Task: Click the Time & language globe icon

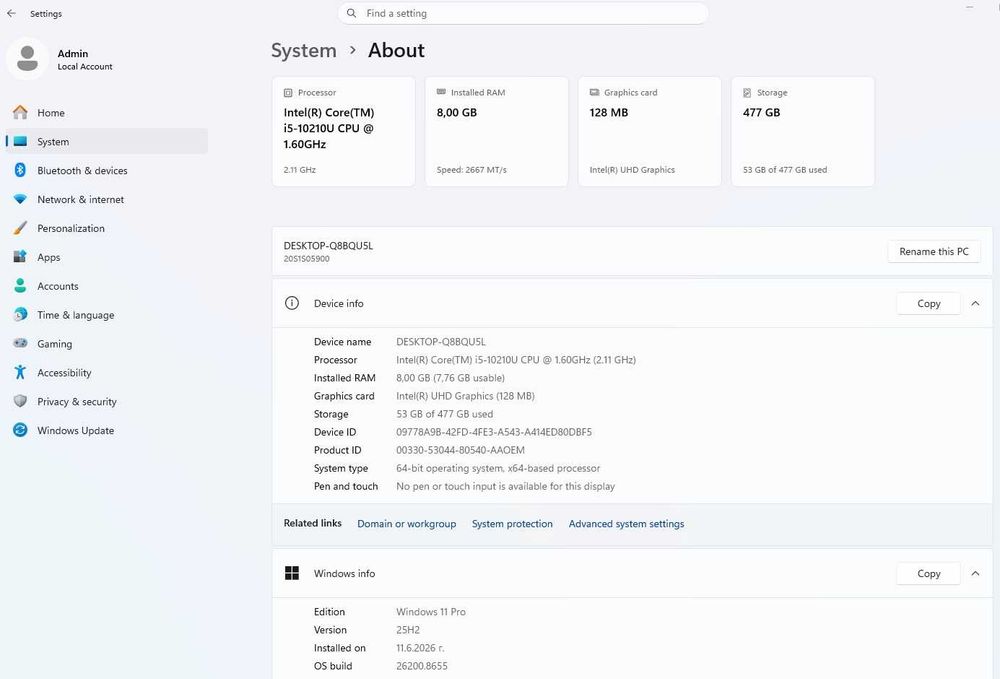Action: tap(20, 314)
